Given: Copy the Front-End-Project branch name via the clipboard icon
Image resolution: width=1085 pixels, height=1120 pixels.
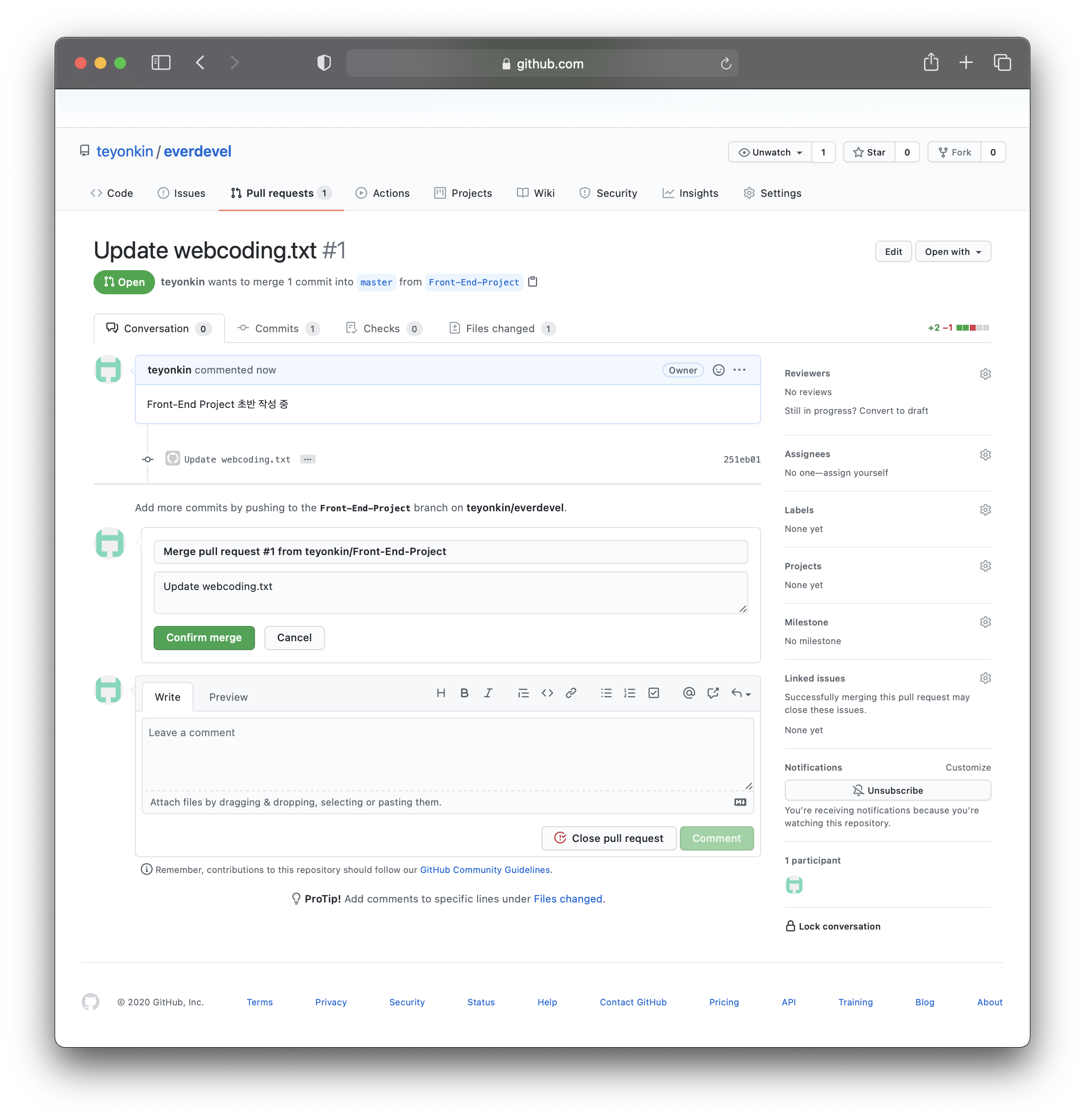Looking at the screenshot, I should point(533,281).
